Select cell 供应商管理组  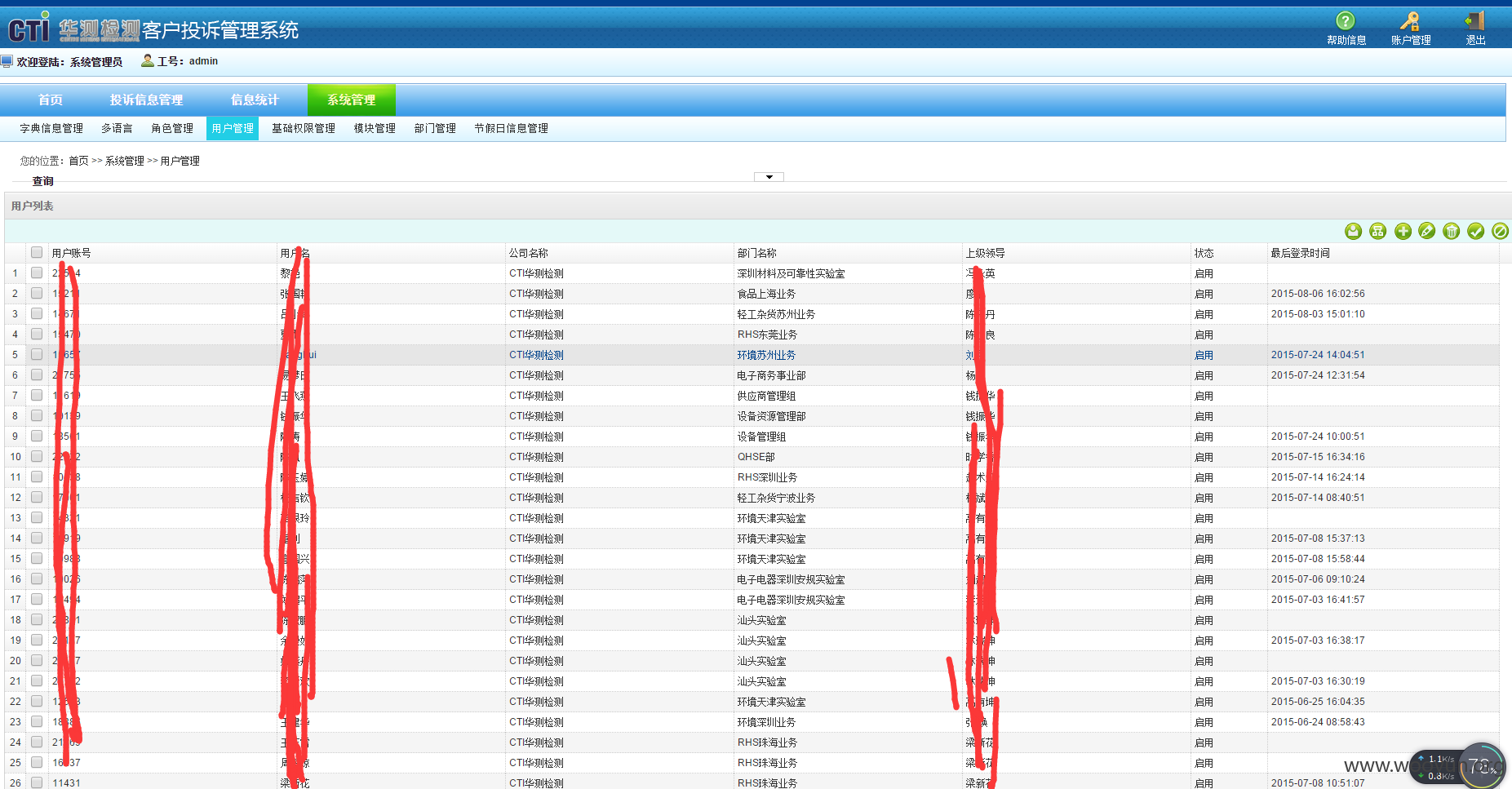coord(766,396)
